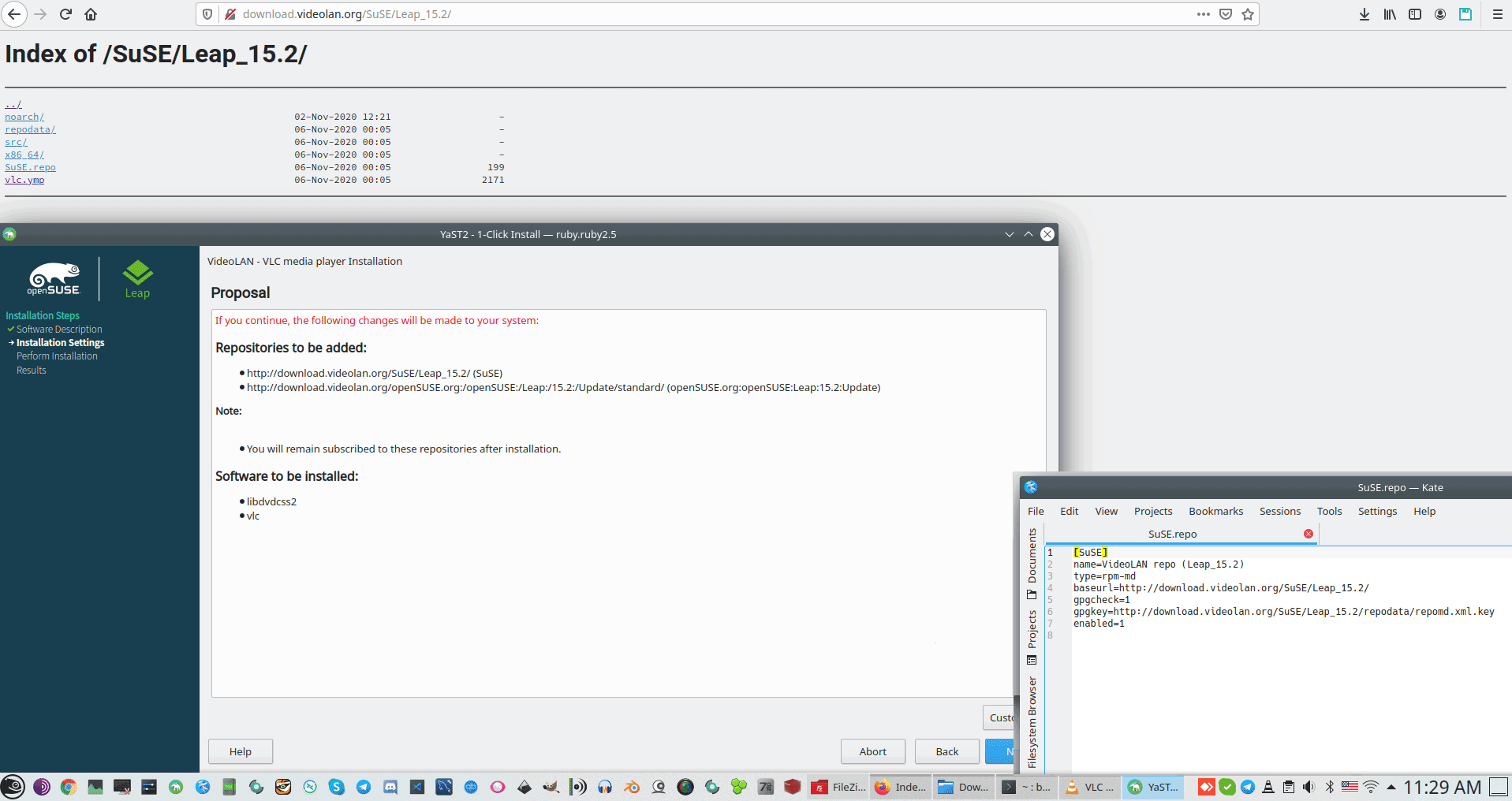This screenshot has height=801, width=1512.
Task: Show Kate Projects side panel
Action: (1032, 638)
